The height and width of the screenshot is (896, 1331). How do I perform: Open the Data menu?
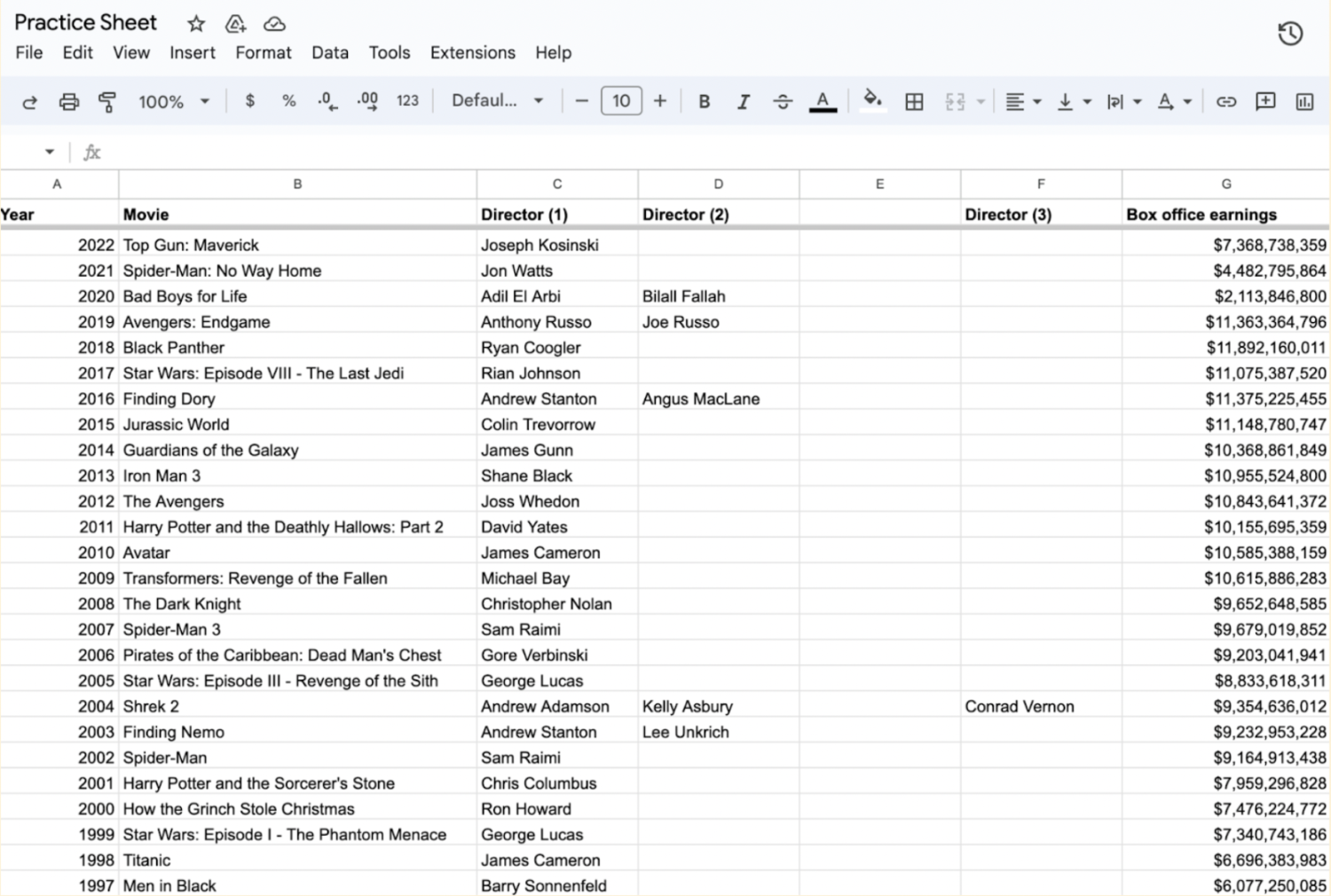point(330,52)
